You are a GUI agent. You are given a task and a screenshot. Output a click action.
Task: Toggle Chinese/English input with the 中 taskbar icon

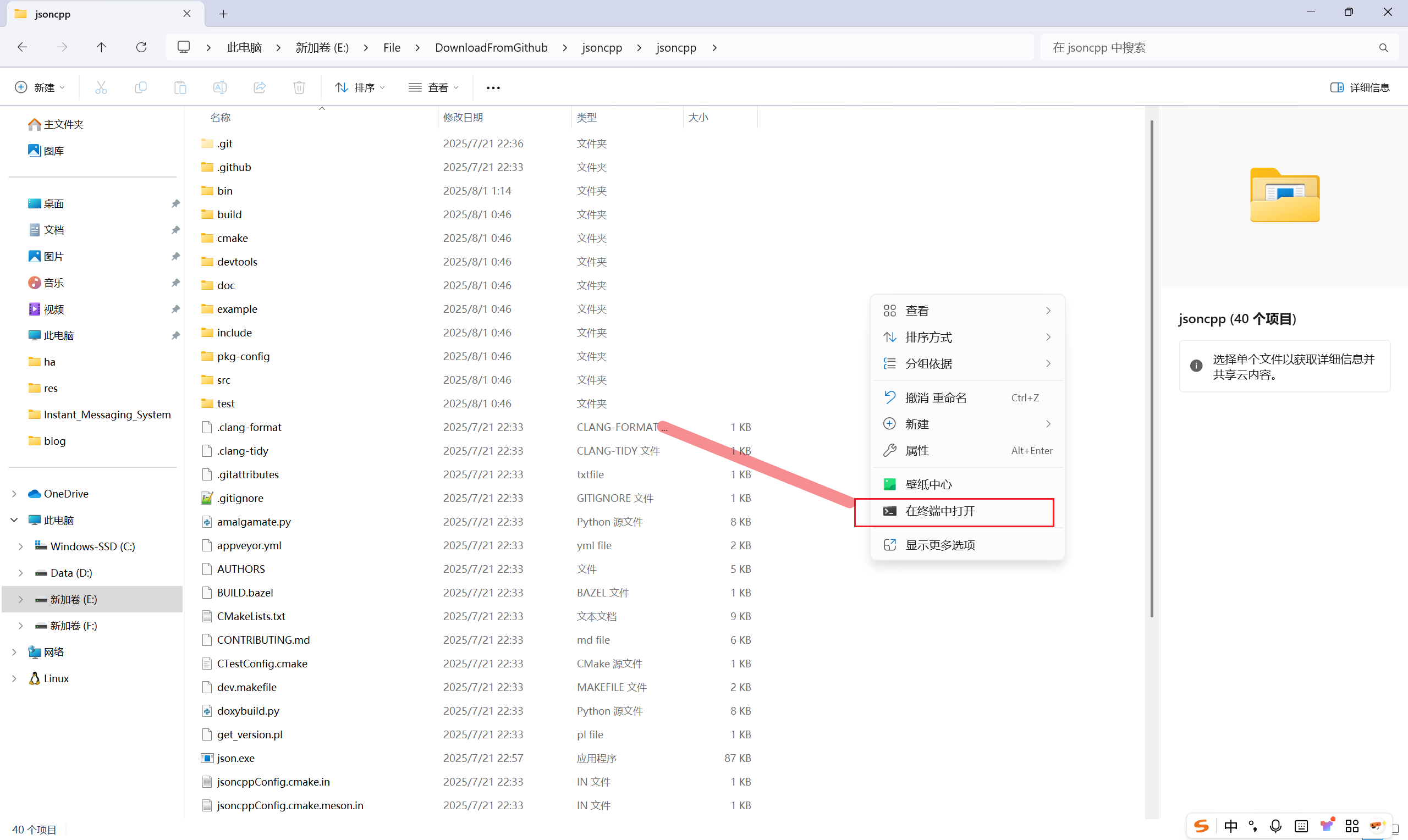[1231, 826]
